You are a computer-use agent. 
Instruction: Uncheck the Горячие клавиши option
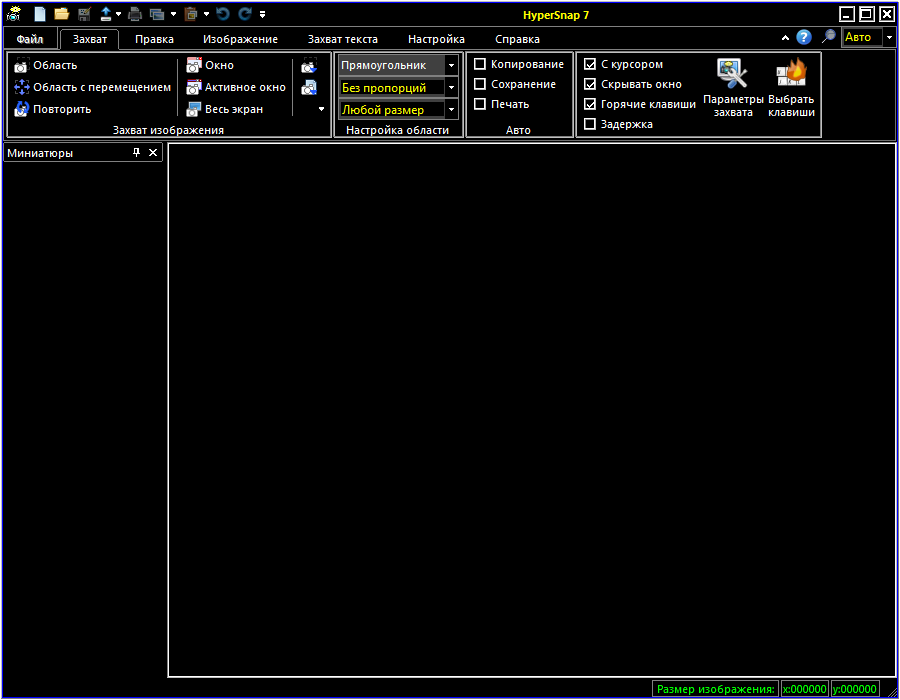click(x=590, y=104)
